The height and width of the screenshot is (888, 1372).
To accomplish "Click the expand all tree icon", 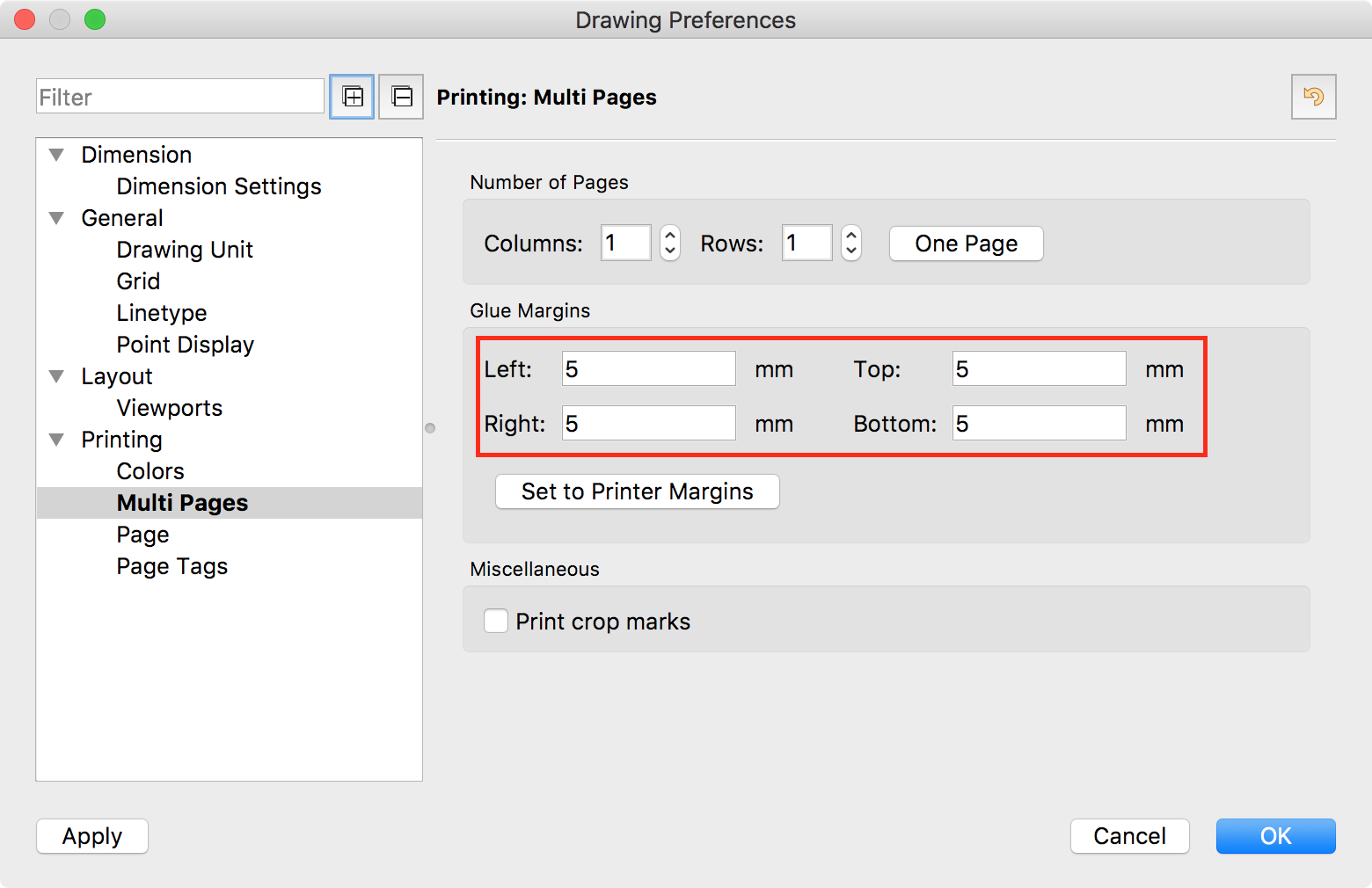I will (352, 97).
